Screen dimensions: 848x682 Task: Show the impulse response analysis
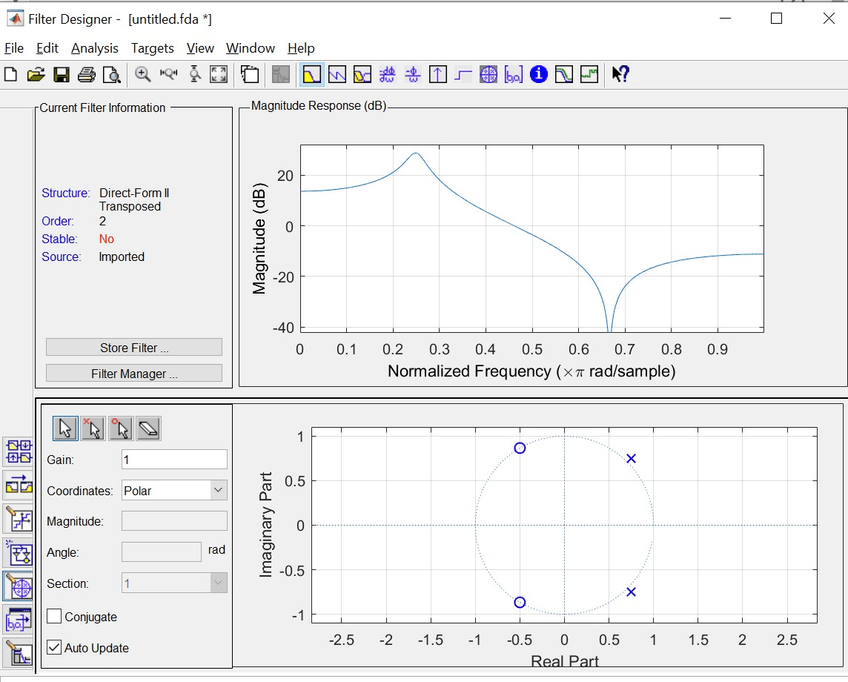[x=438, y=74]
